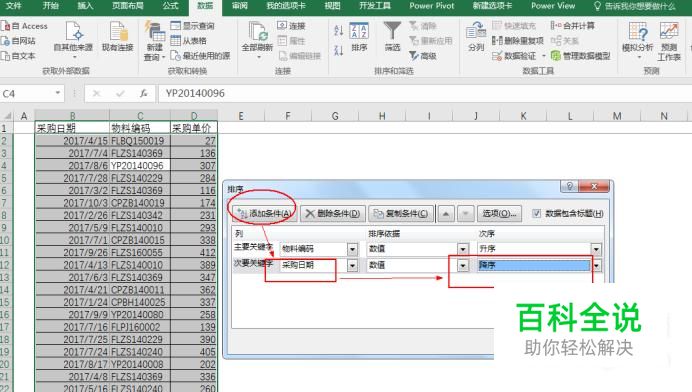Click 从表格 from table

click(x=188, y=41)
